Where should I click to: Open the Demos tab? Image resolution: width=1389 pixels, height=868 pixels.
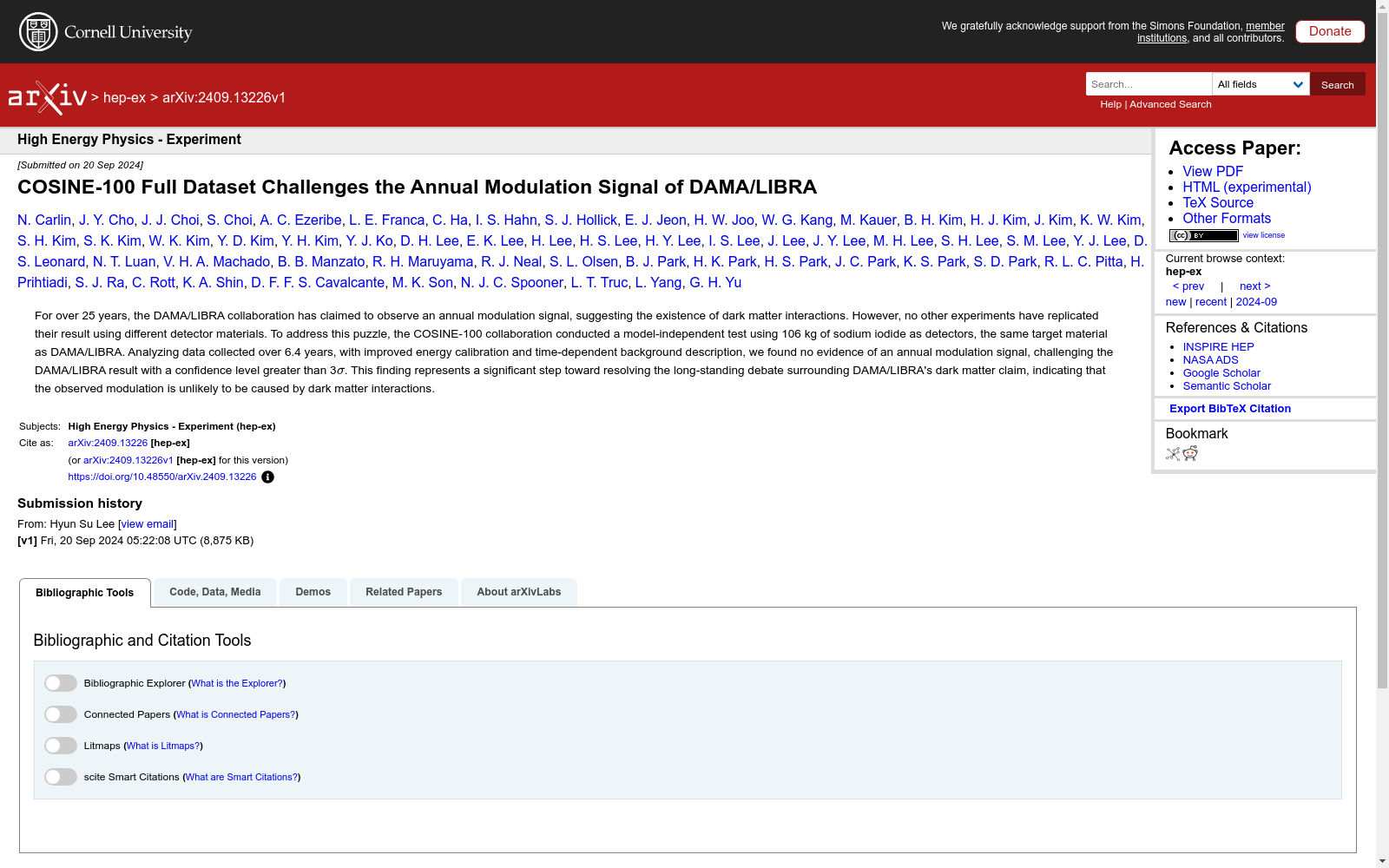click(x=313, y=592)
